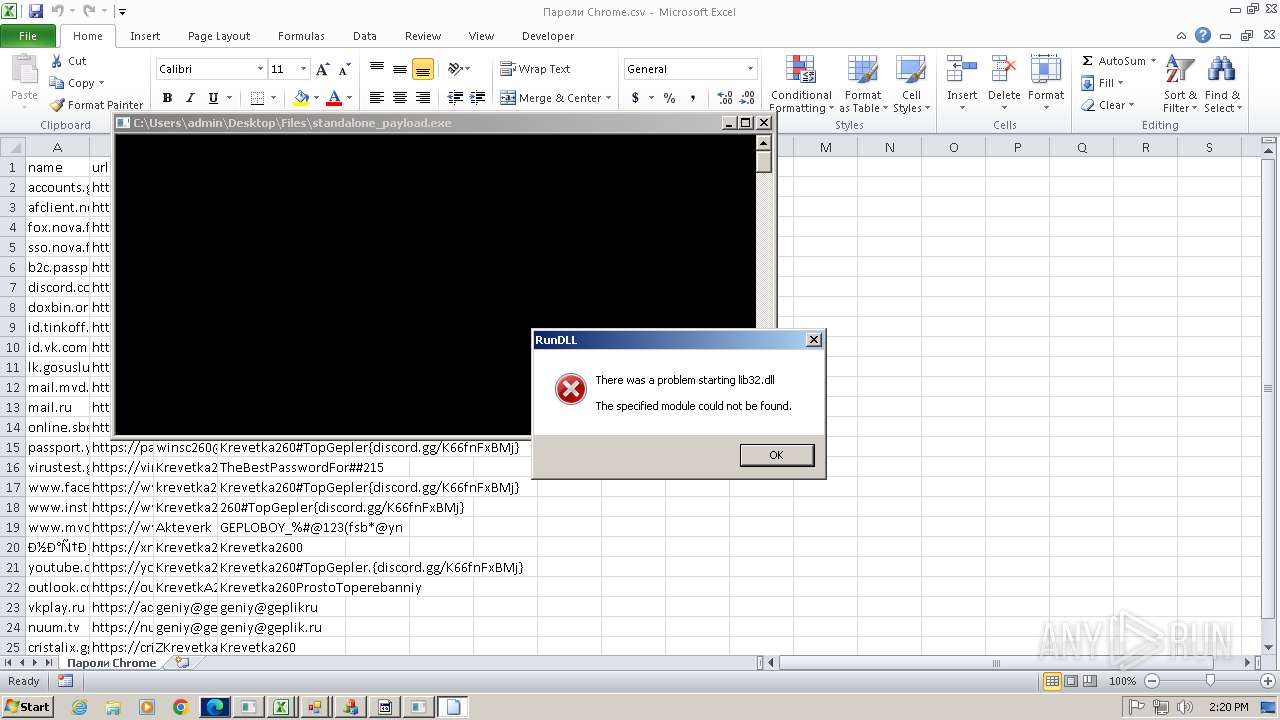Click the Cut scissors icon
1280x720 pixels.
click(56, 61)
